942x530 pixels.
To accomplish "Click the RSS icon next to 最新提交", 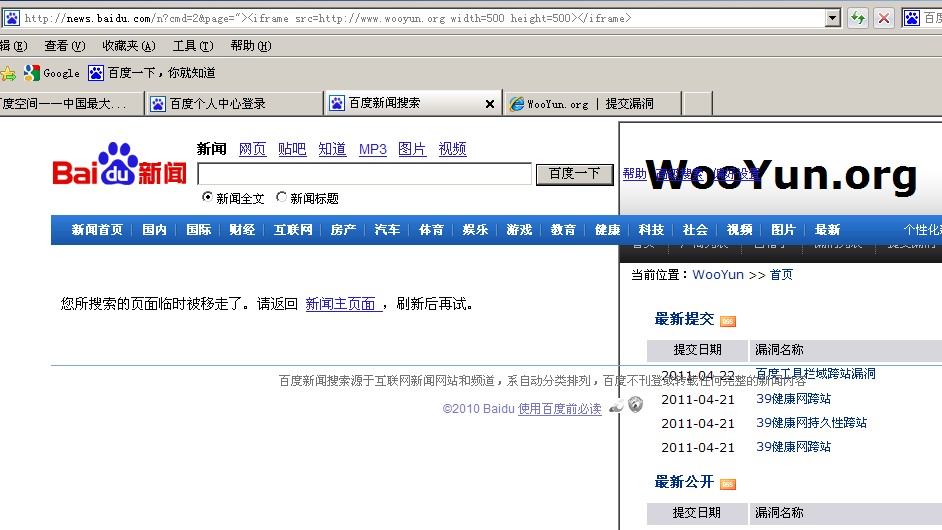I will coord(728,321).
